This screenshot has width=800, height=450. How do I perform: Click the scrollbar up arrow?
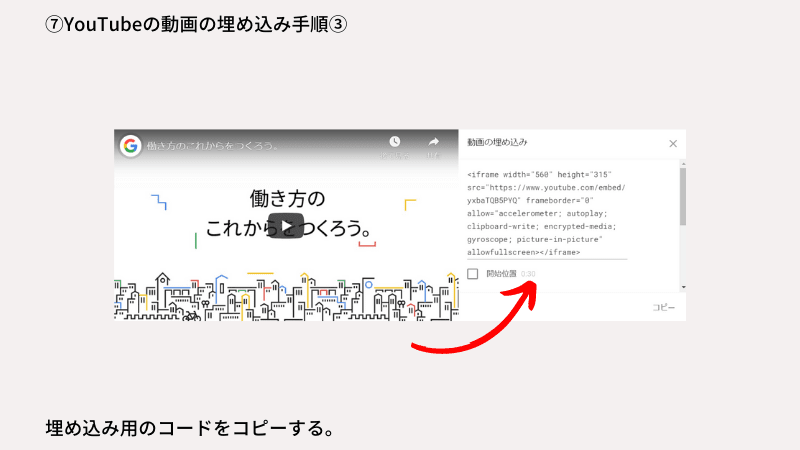click(683, 164)
